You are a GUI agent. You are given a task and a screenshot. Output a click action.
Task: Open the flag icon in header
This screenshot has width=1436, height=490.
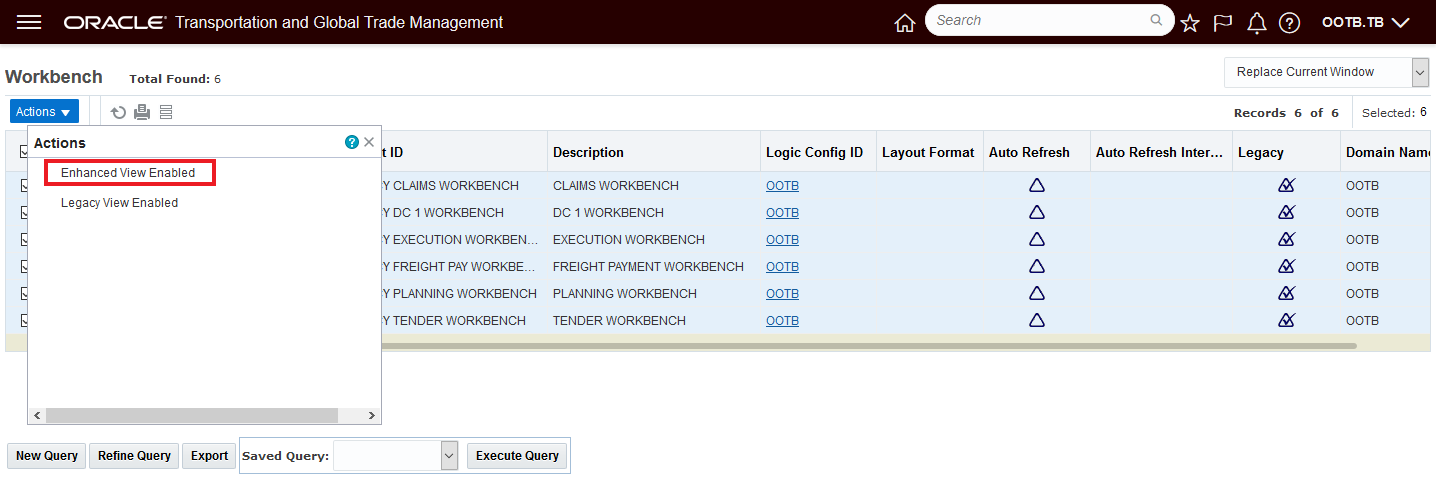click(1223, 23)
